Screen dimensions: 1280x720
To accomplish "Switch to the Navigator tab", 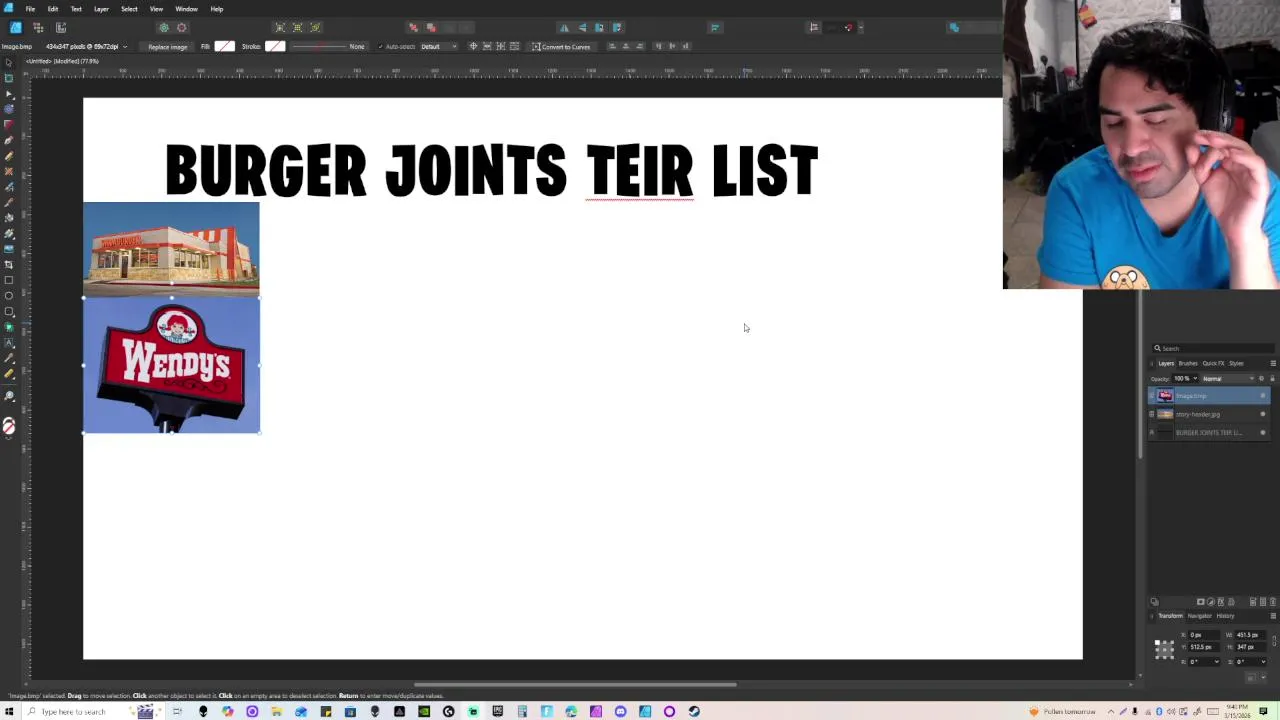I will click(x=1199, y=616).
